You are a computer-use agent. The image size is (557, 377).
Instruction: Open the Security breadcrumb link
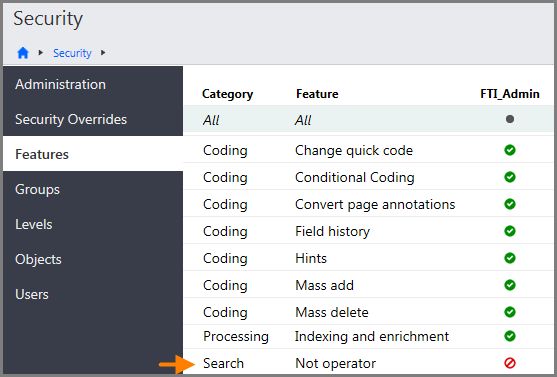point(72,53)
